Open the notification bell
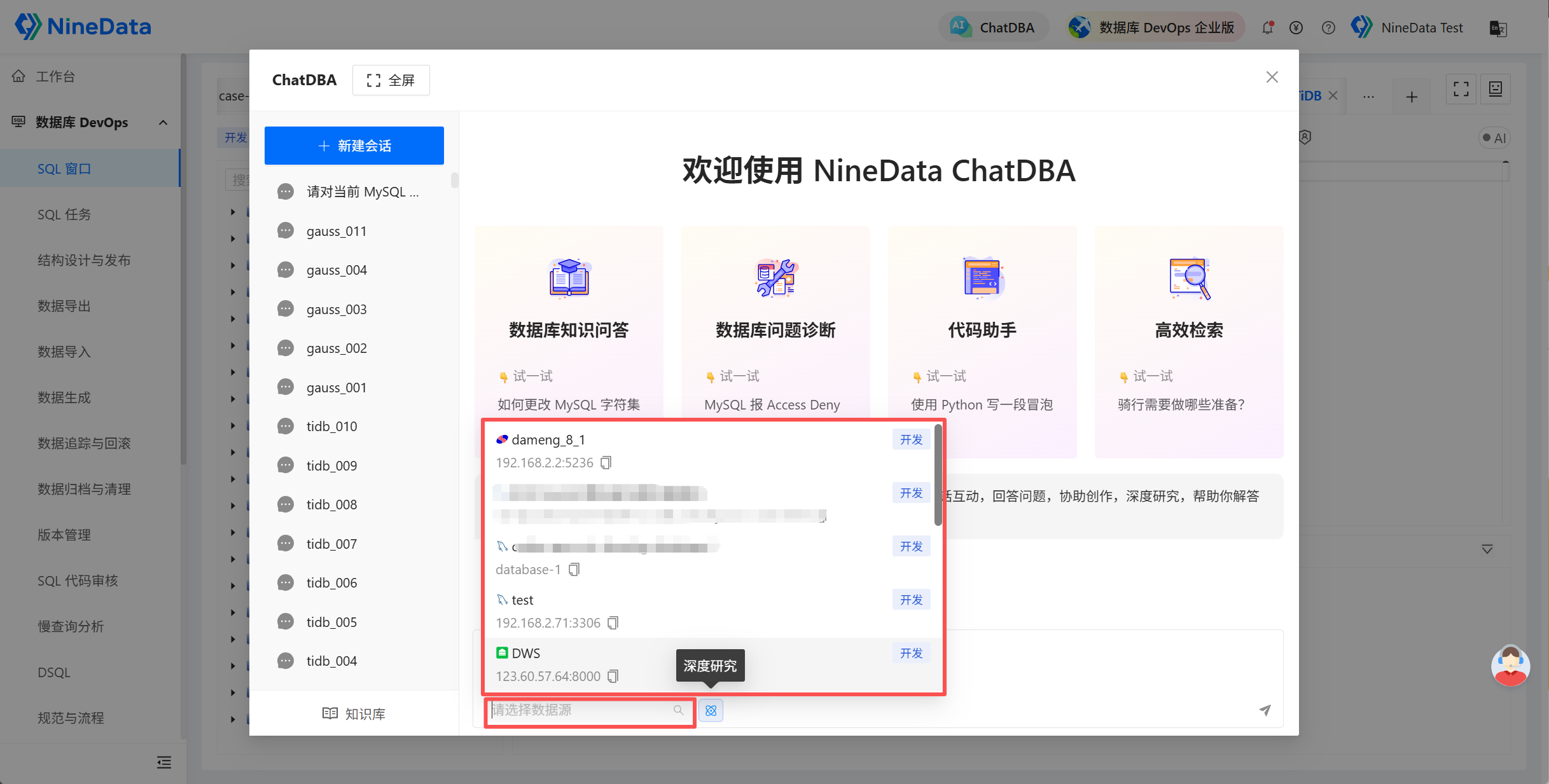 tap(1268, 27)
